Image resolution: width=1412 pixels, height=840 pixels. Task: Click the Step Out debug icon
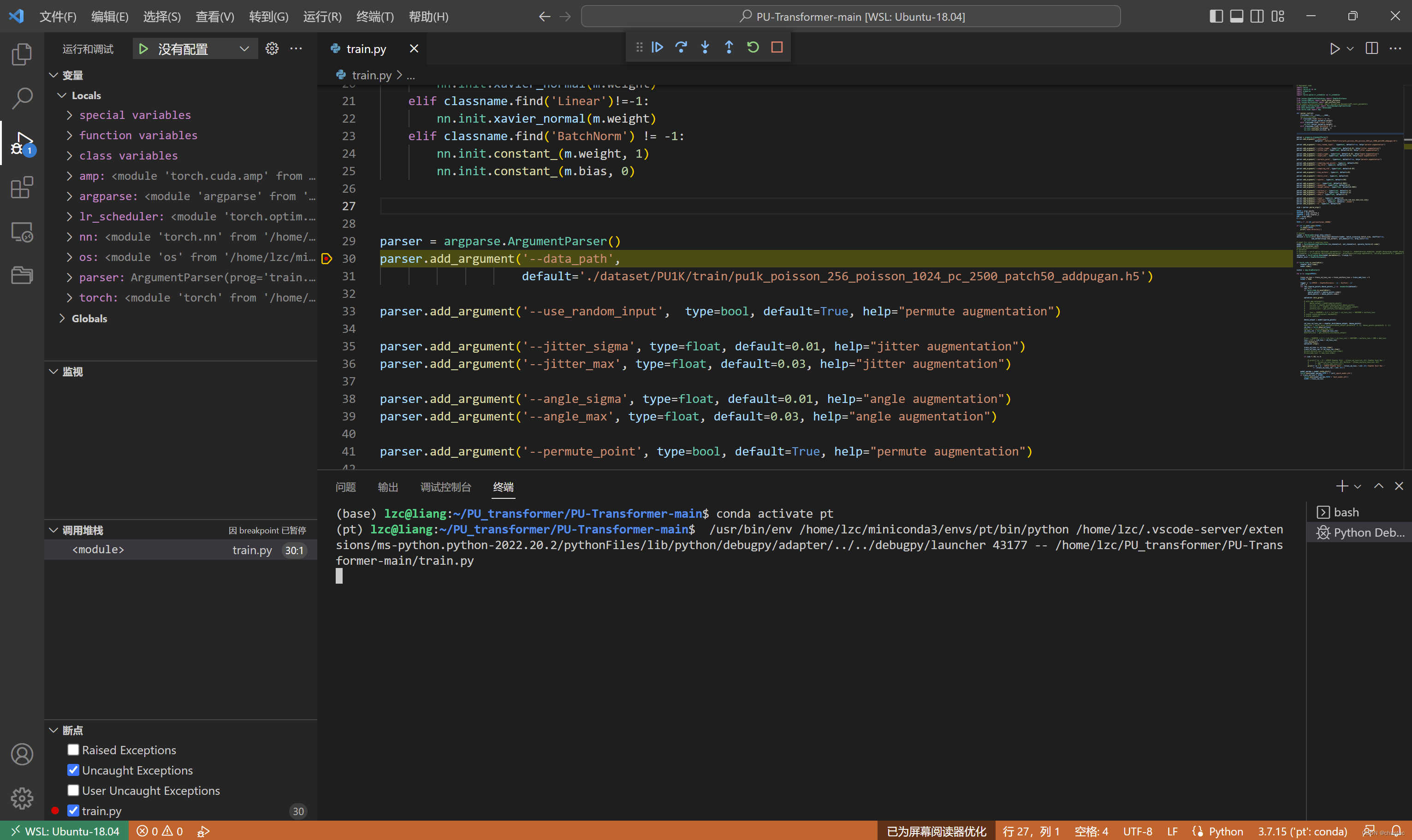pyautogui.click(x=729, y=47)
